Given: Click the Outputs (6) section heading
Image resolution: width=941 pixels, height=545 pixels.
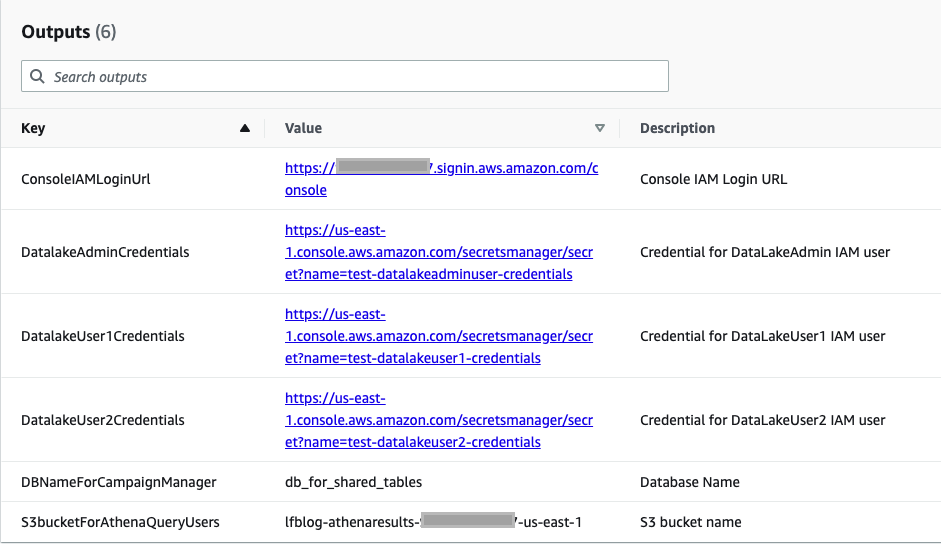Looking at the screenshot, I should (69, 32).
